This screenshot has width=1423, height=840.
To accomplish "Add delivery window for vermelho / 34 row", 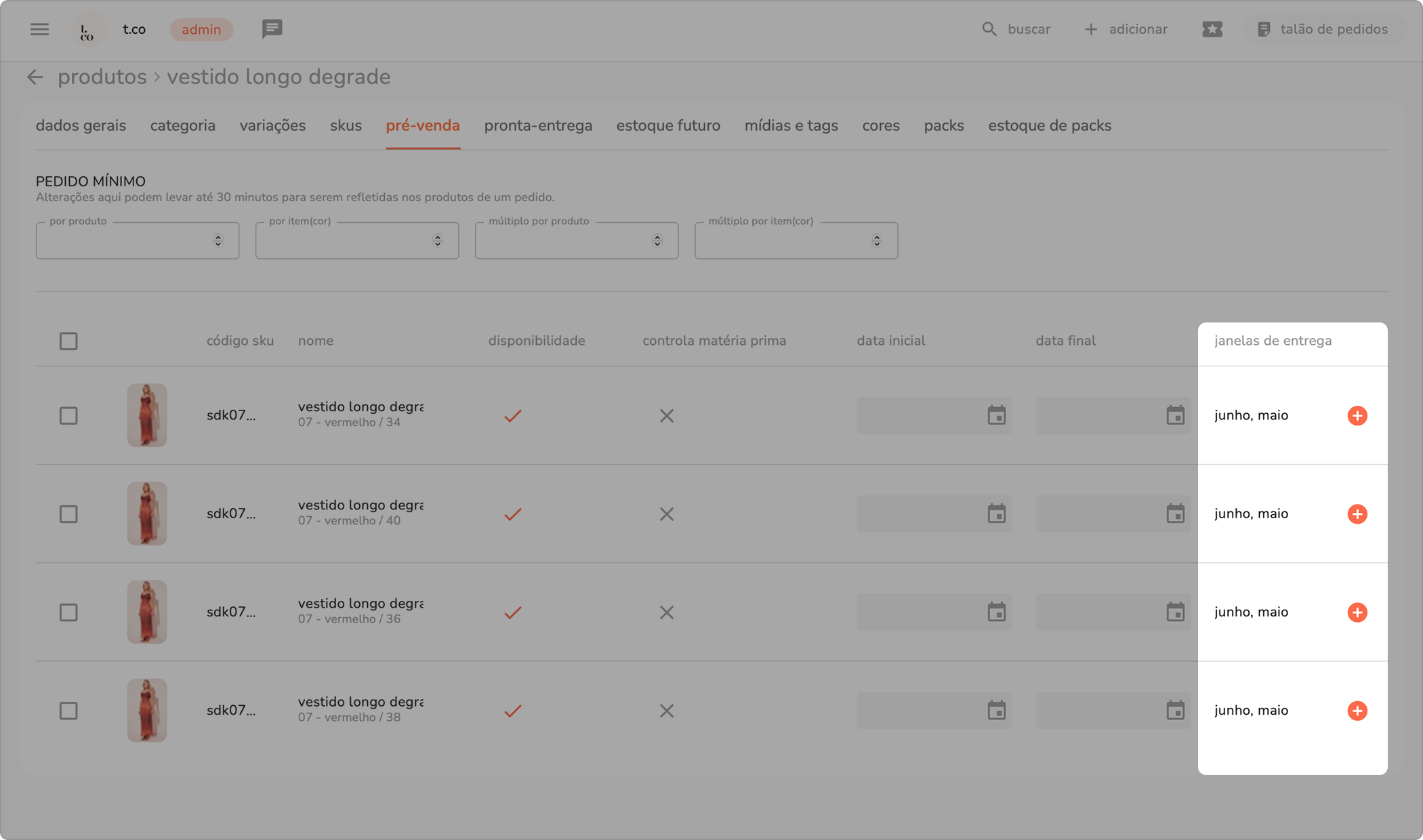I will pos(1357,416).
